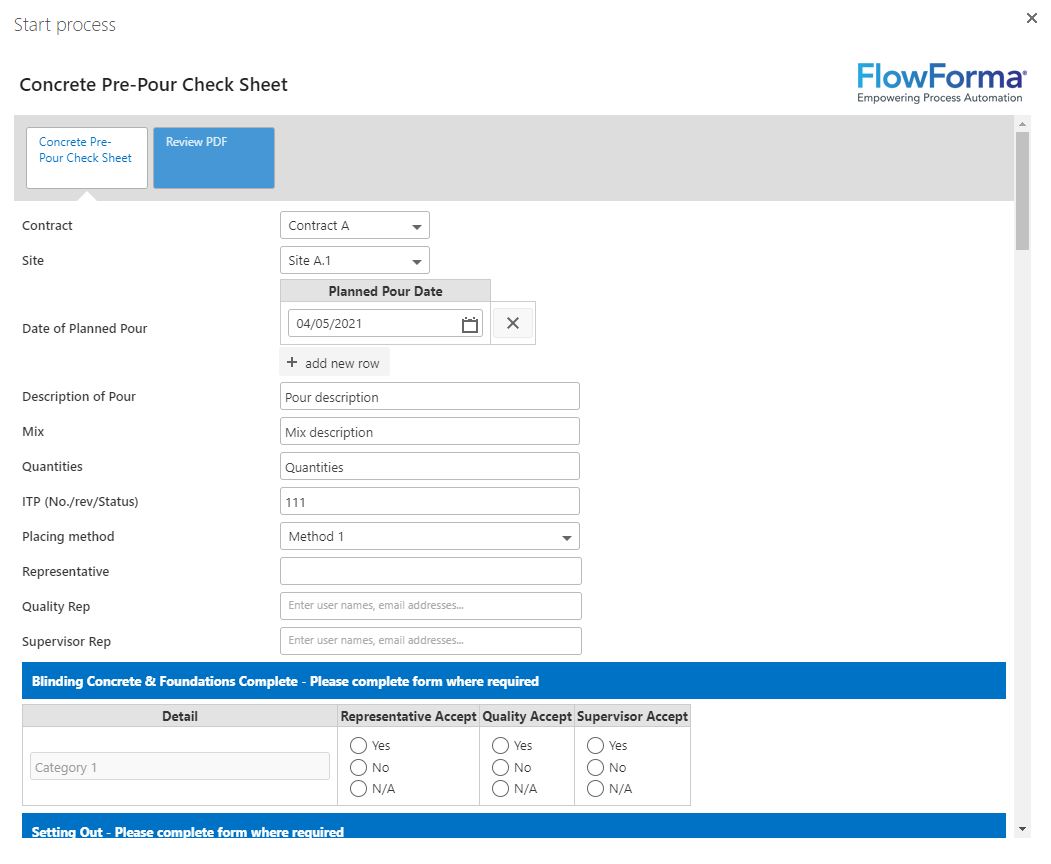This screenshot has width=1051, height=864.
Task: Click the Date of Planned Pour label
Action: [x=84, y=328]
